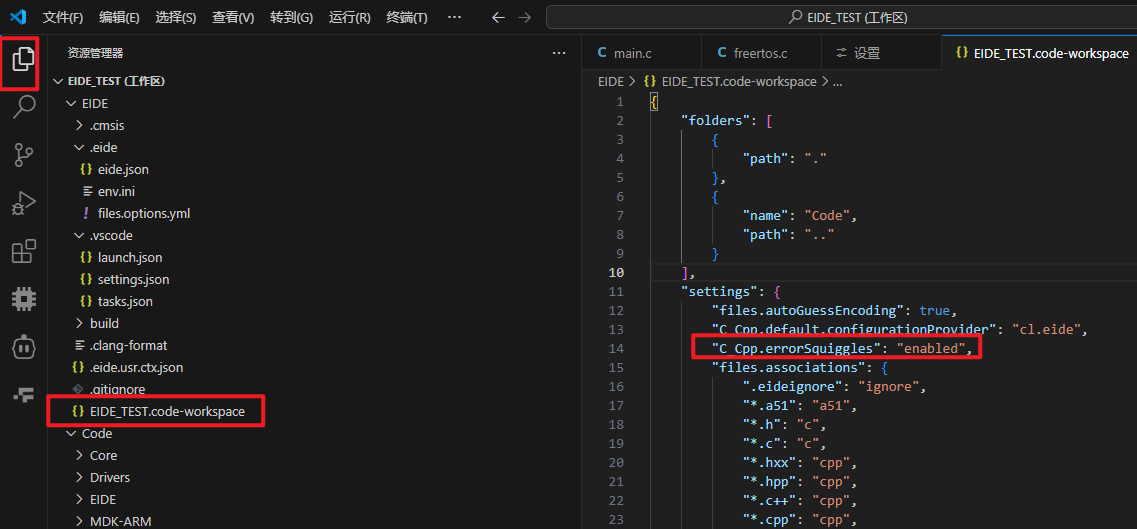Expand the .cmsis folder
This screenshot has width=1137, height=529.
point(107,126)
